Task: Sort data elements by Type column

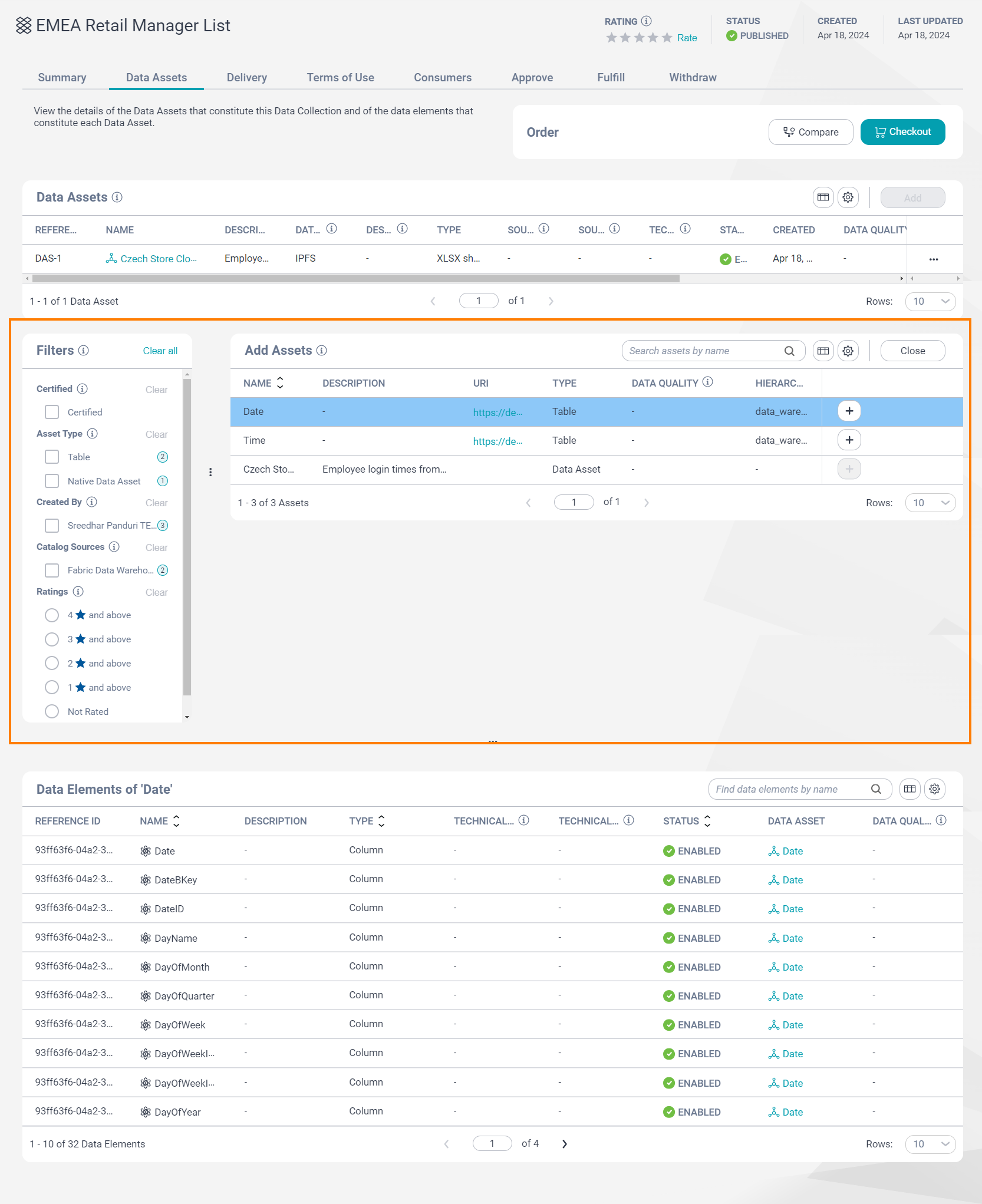Action: [x=381, y=821]
